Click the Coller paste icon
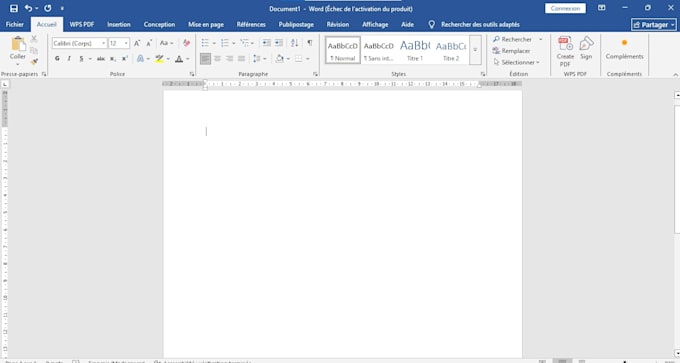The width and height of the screenshot is (680, 363). pyautogui.click(x=18, y=44)
